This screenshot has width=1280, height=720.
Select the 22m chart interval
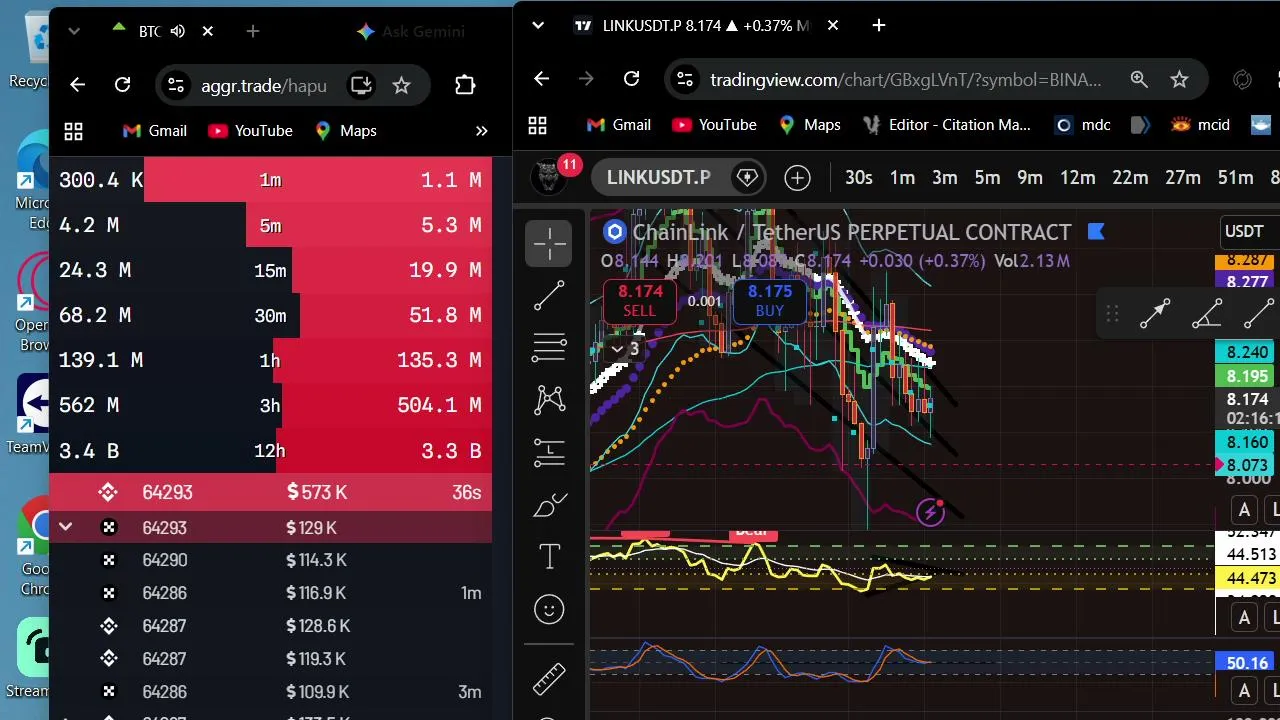(1130, 178)
